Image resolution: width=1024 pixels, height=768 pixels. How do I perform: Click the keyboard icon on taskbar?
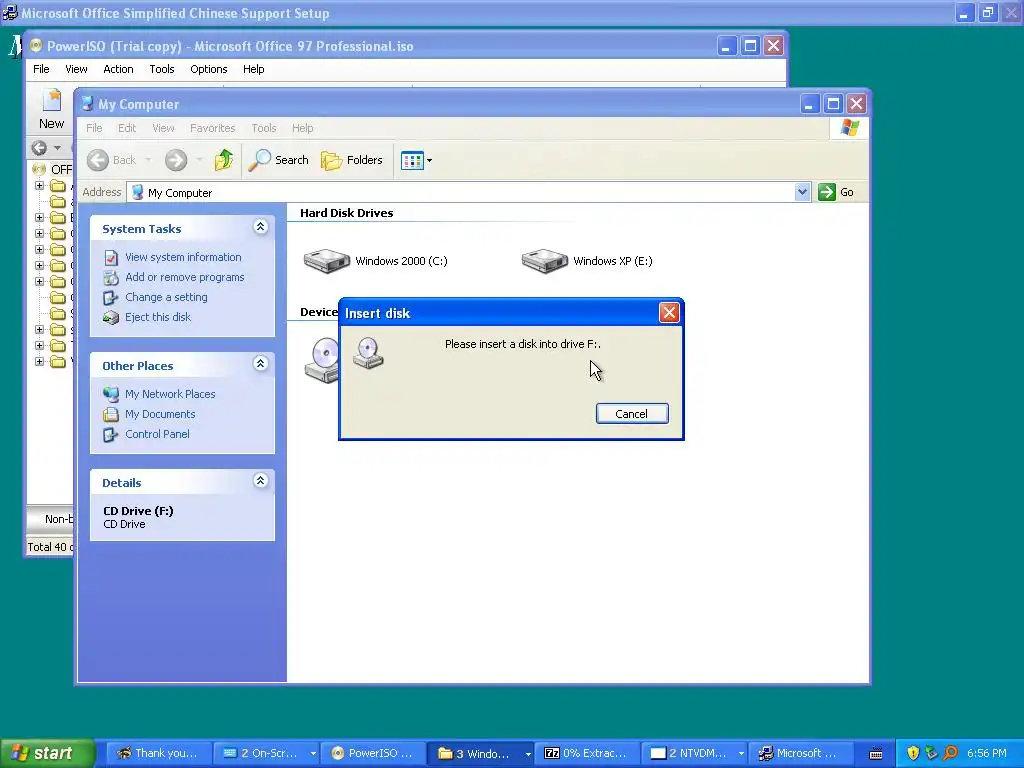pos(876,754)
